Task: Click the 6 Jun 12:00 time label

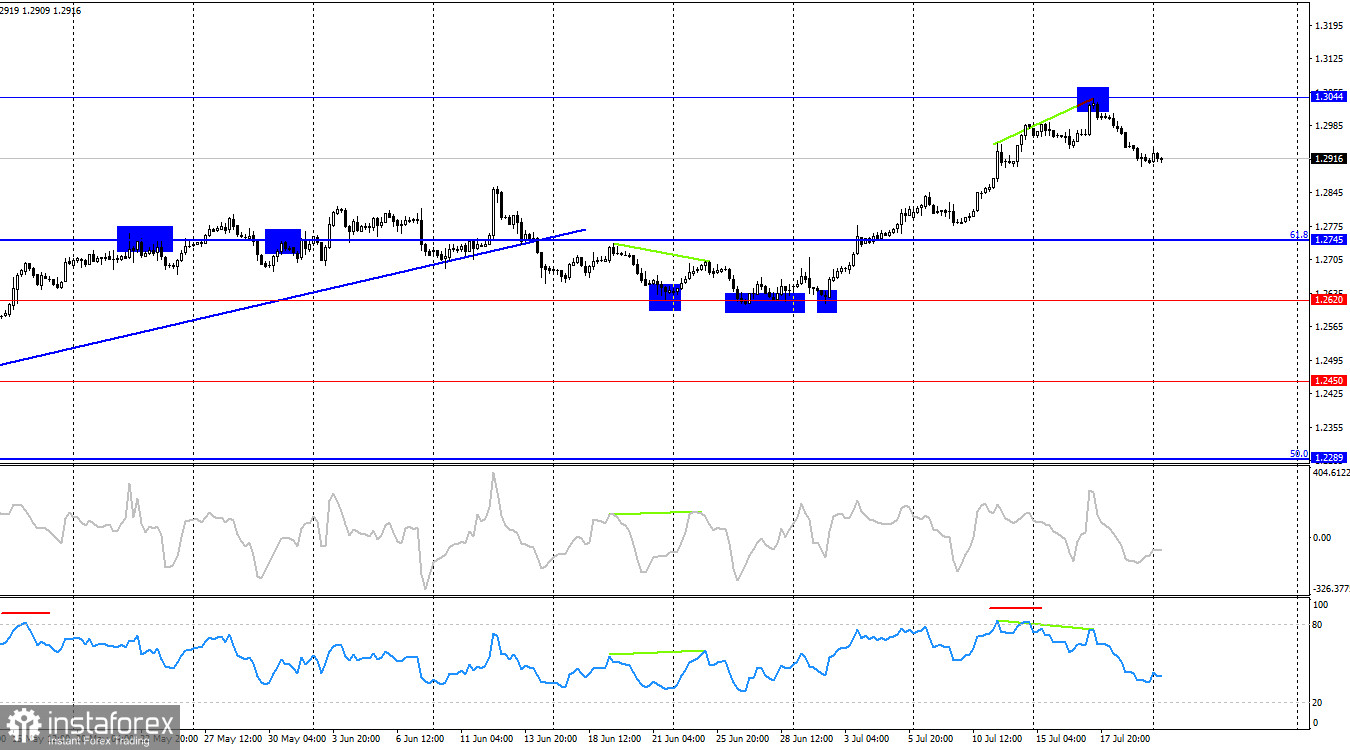Action: tap(420, 739)
